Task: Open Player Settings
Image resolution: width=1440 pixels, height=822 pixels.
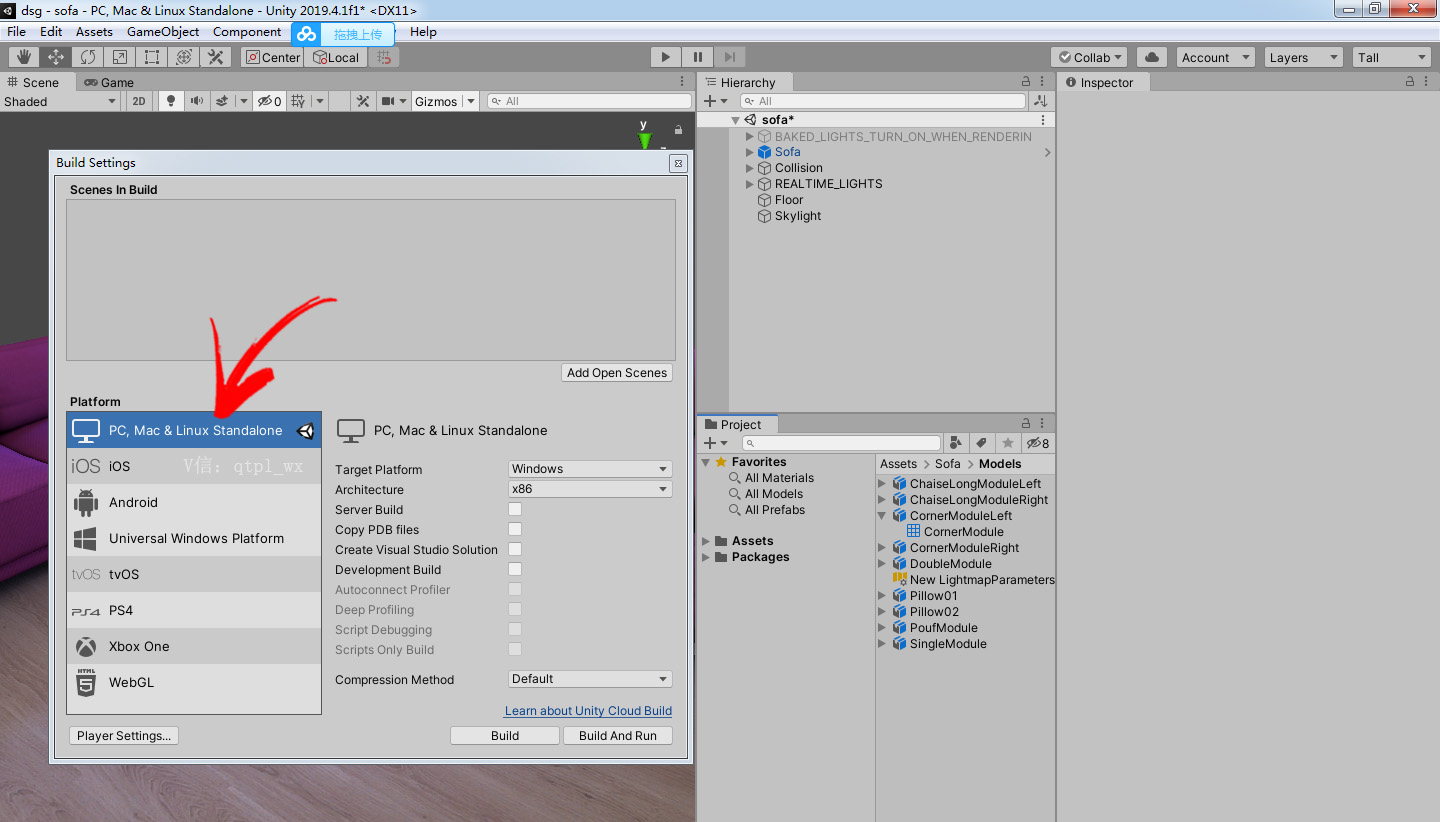Action: (x=124, y=735)
